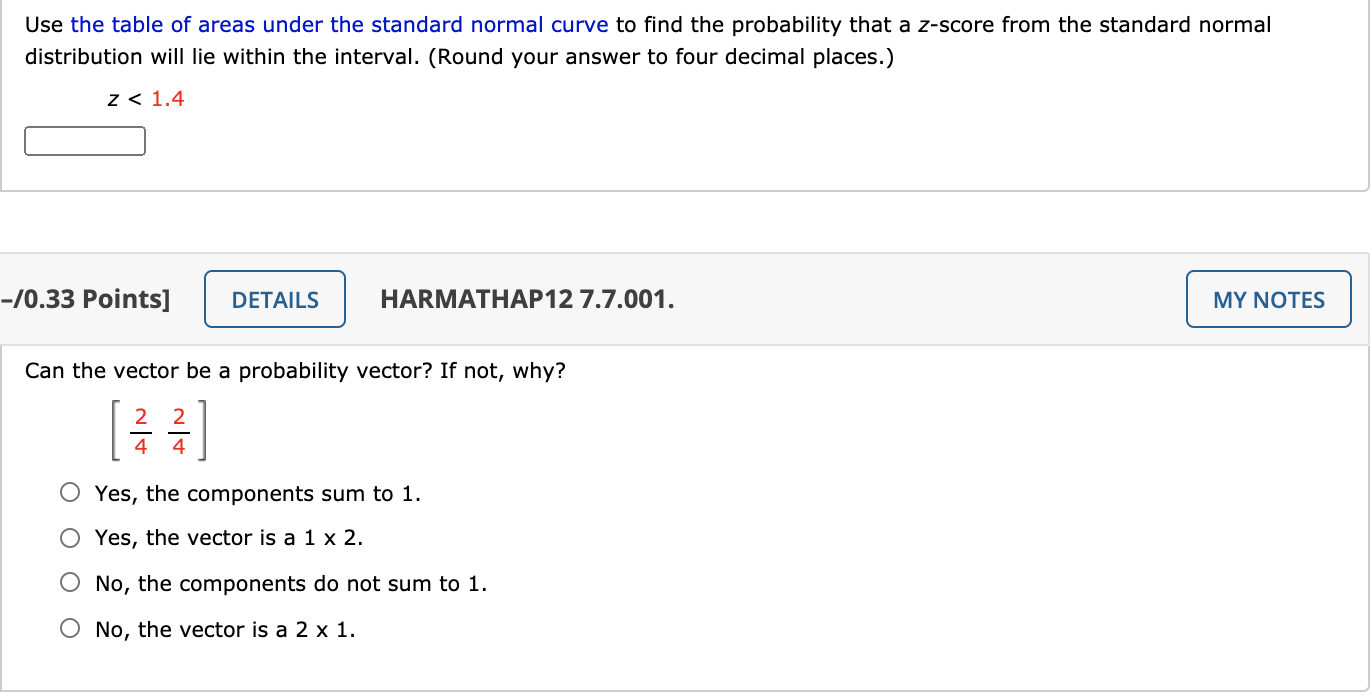Click the red fraction vector expression
Viewport: 1372px width, 700px height.
pyautogui.click(x=158, y=430)
